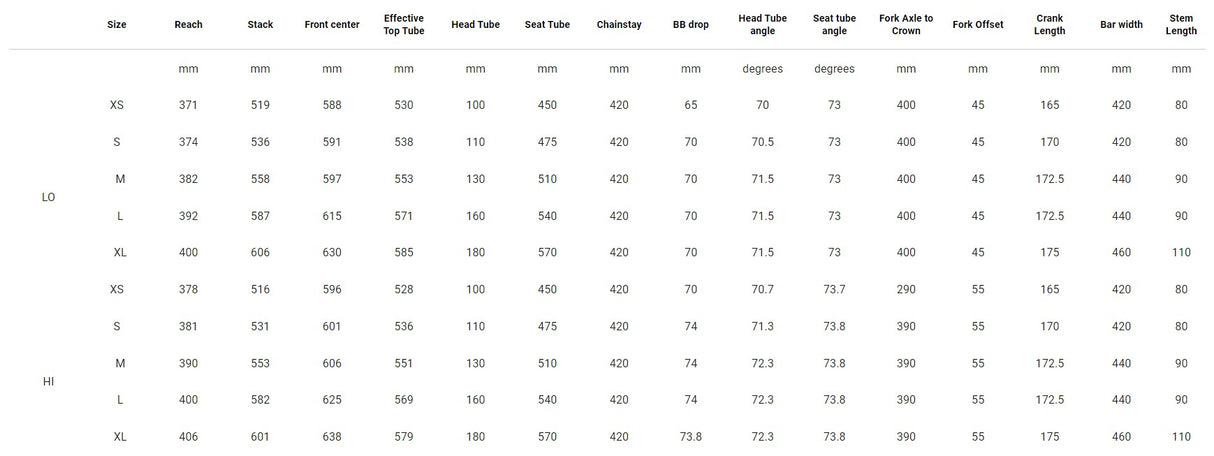Click the Stem Length column header
1214x456 pixels.
(1181, 25)
